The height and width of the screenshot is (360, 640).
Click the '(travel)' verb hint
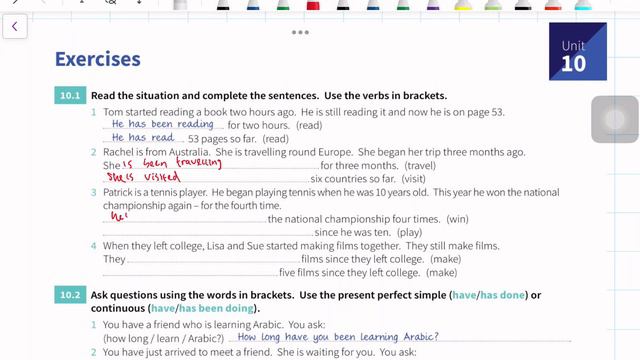click(x=420, y=166)
